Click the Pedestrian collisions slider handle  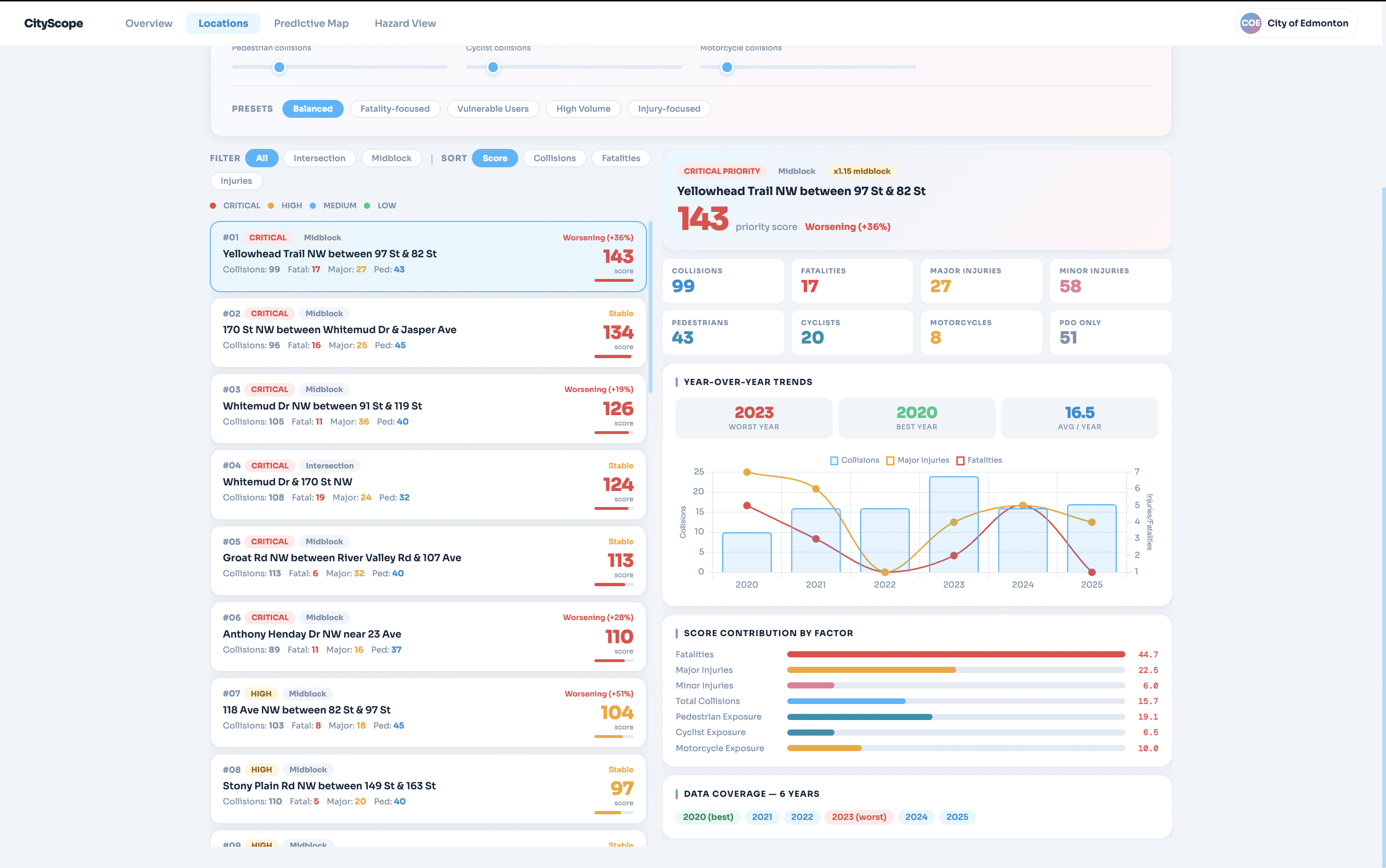click(279, 67)
